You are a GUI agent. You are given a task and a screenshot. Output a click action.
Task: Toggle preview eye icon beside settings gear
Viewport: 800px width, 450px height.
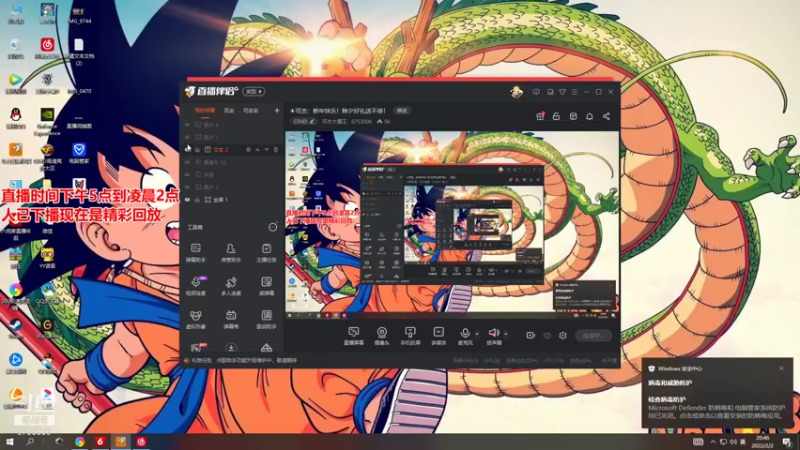547,335
